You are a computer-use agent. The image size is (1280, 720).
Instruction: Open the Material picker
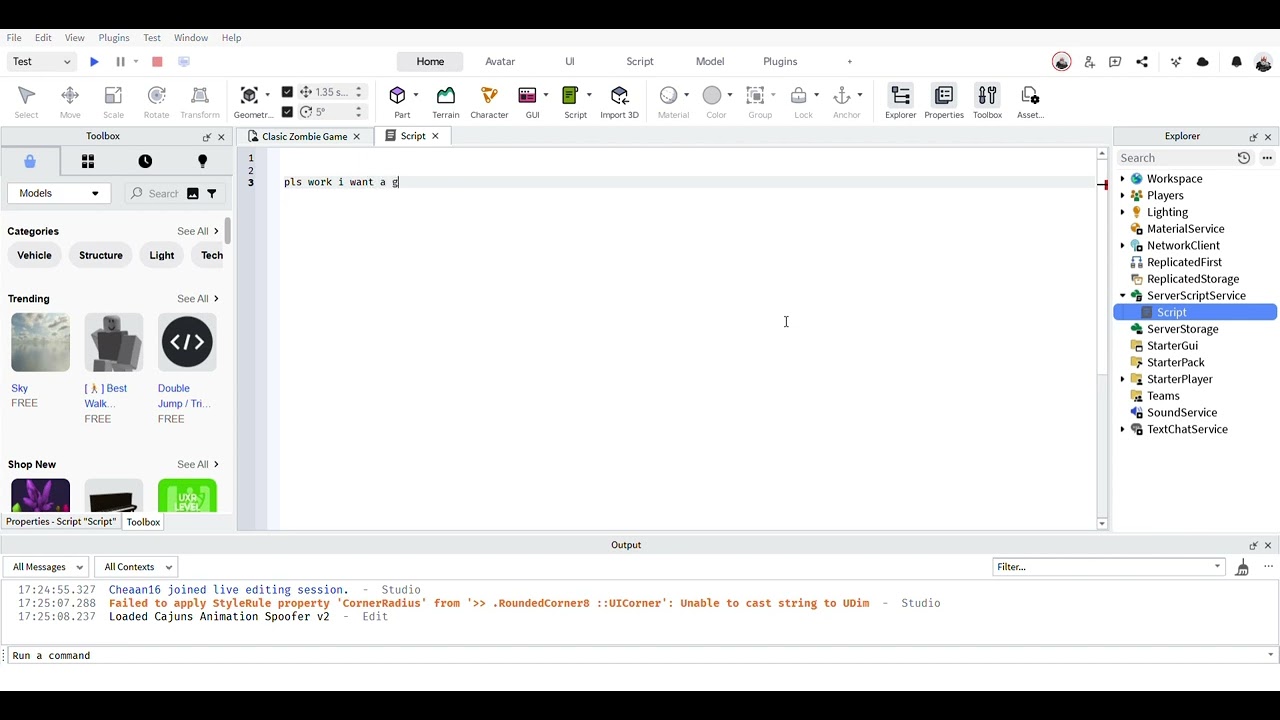point(671,102)
